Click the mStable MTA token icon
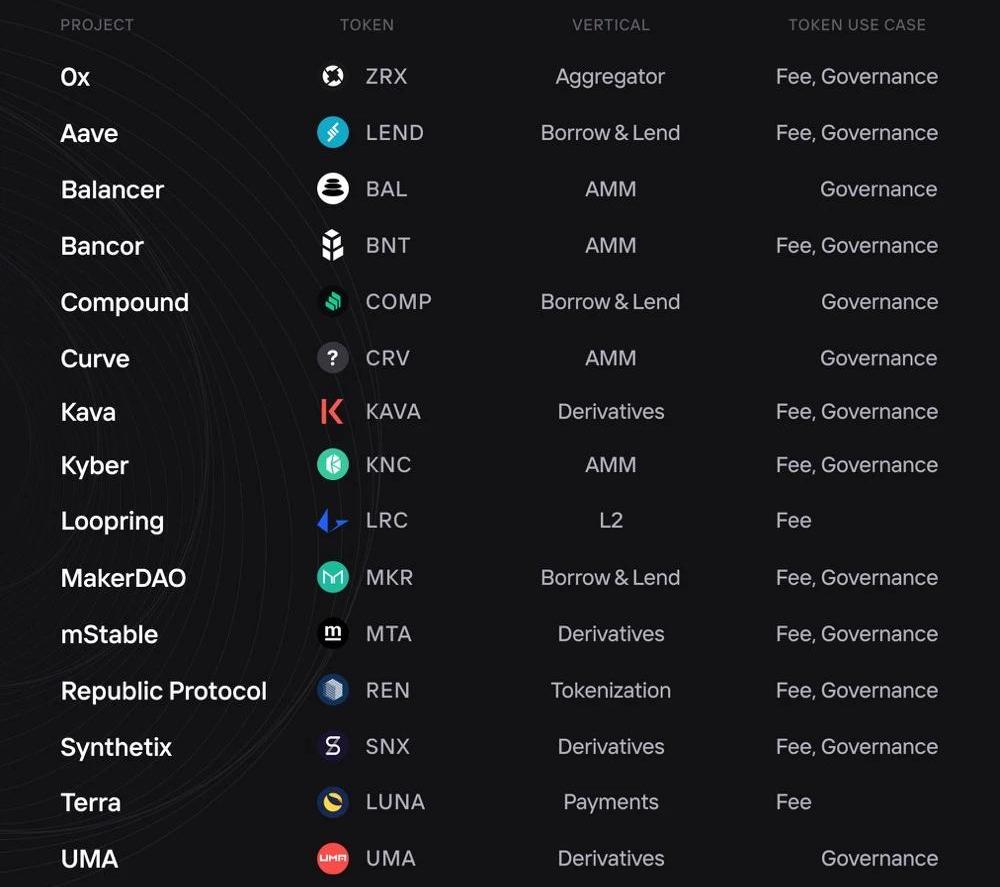 point(332,634)
